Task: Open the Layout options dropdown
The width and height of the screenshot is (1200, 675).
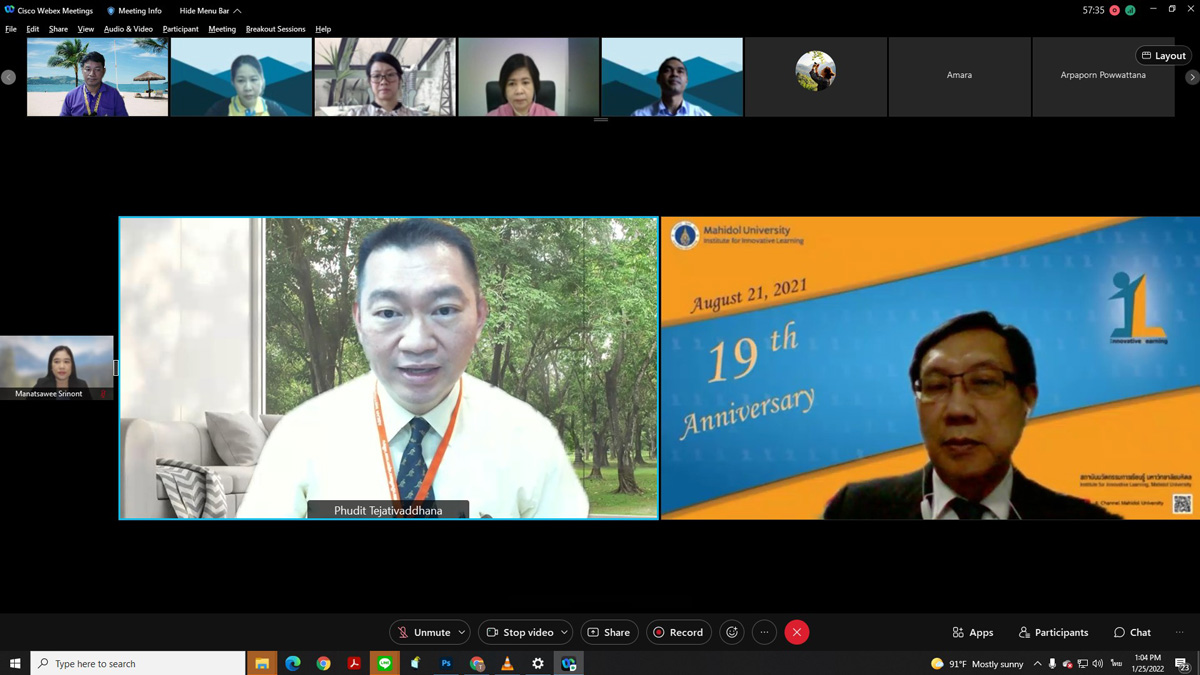Action: pyautogui.click(x=1163, y=56)
